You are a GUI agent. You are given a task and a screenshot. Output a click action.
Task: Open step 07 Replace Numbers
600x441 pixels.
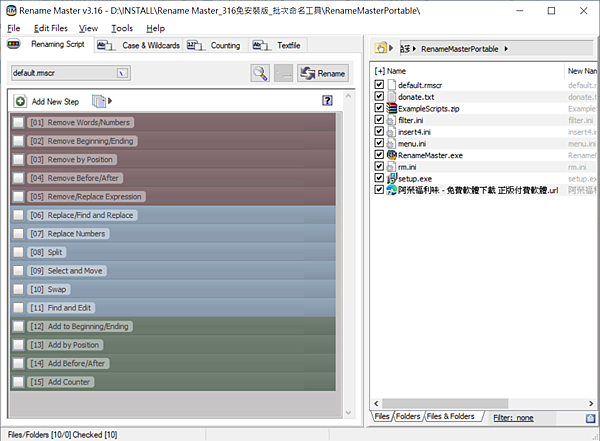click(x=68, y=234)
